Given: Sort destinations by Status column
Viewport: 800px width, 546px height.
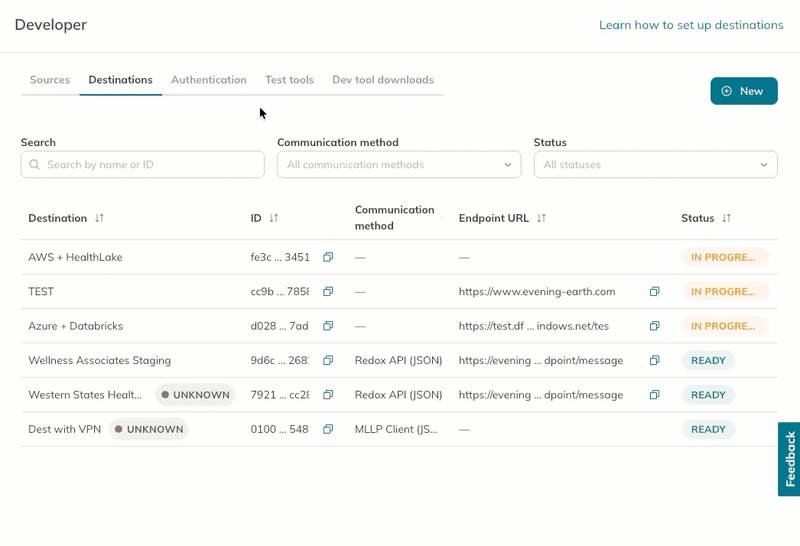Looking at the screenshot, I should tap(727, 218).
